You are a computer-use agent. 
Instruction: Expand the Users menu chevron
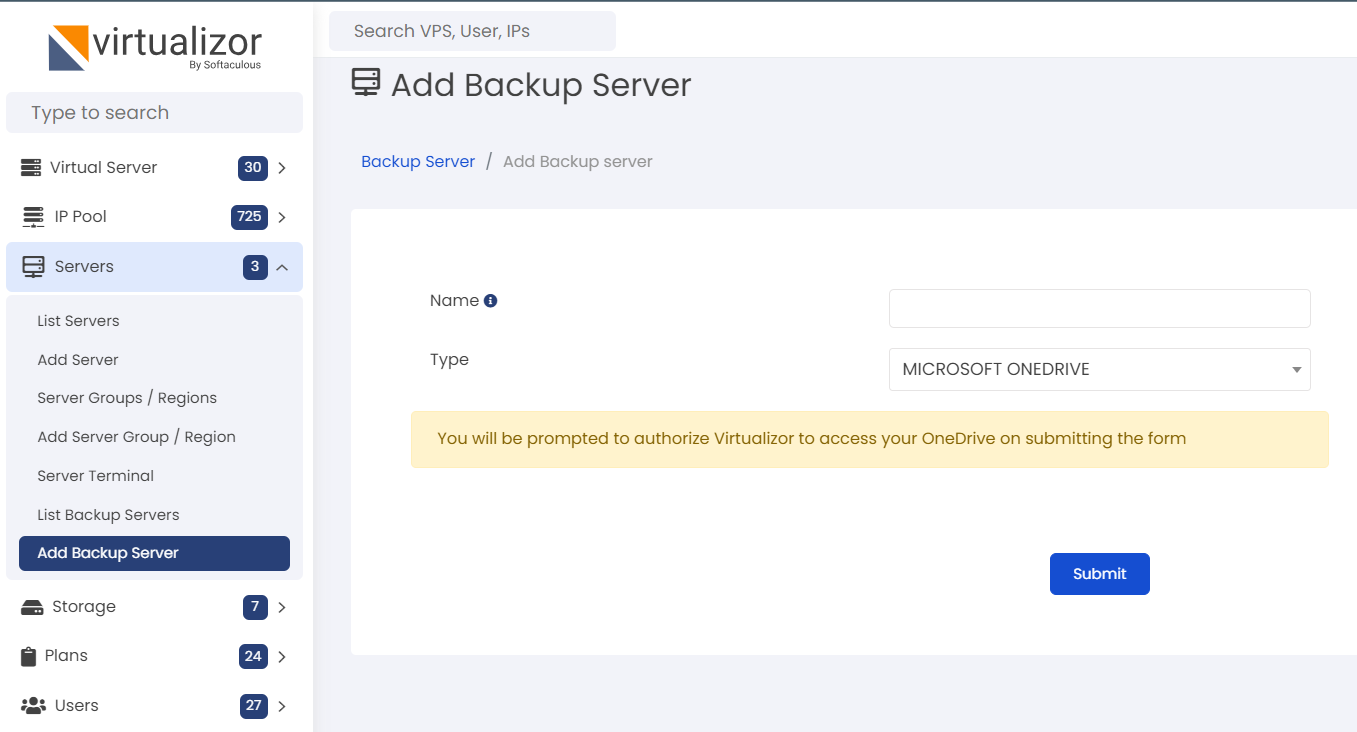click(x=282, y=706)
